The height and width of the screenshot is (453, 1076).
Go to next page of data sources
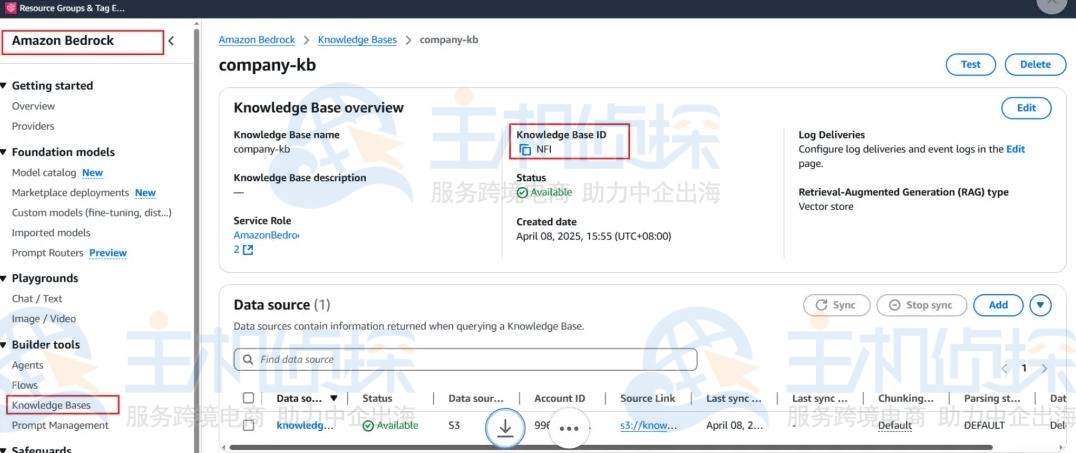pos(1044,369)
